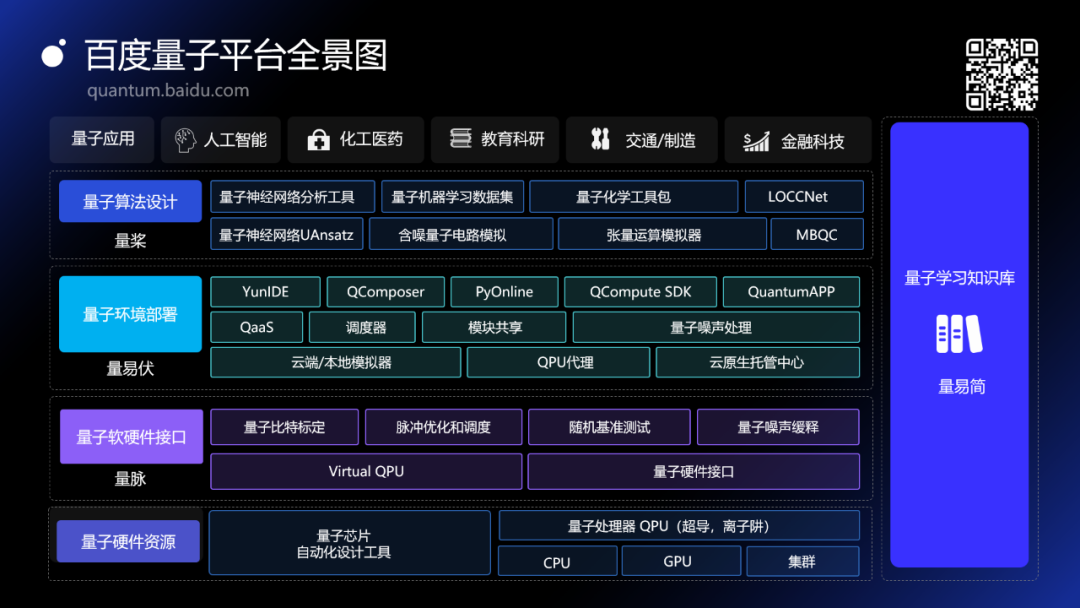Click the 量桨 label

[130, 241]
